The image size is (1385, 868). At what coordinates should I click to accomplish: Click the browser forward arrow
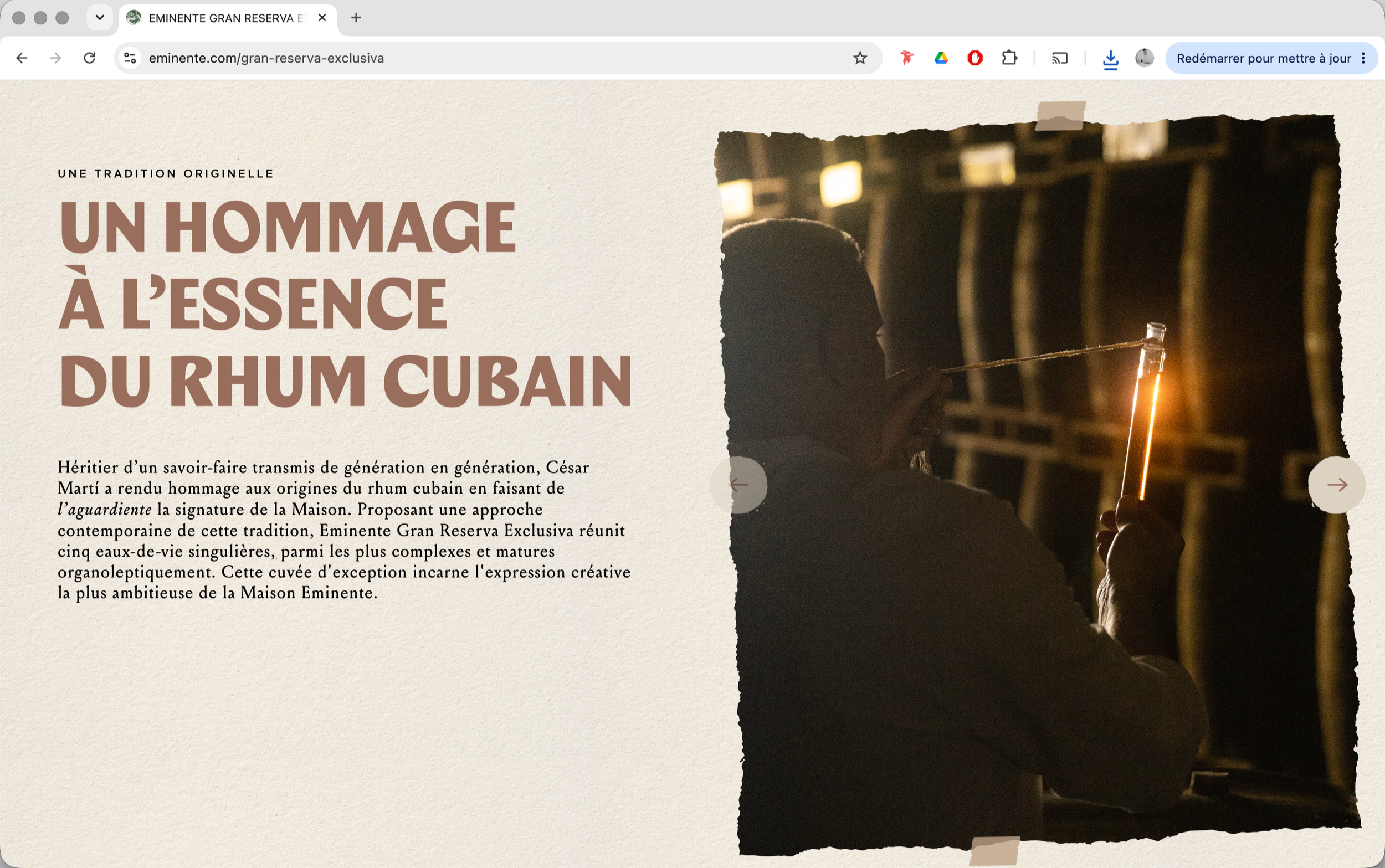point(55,58)
